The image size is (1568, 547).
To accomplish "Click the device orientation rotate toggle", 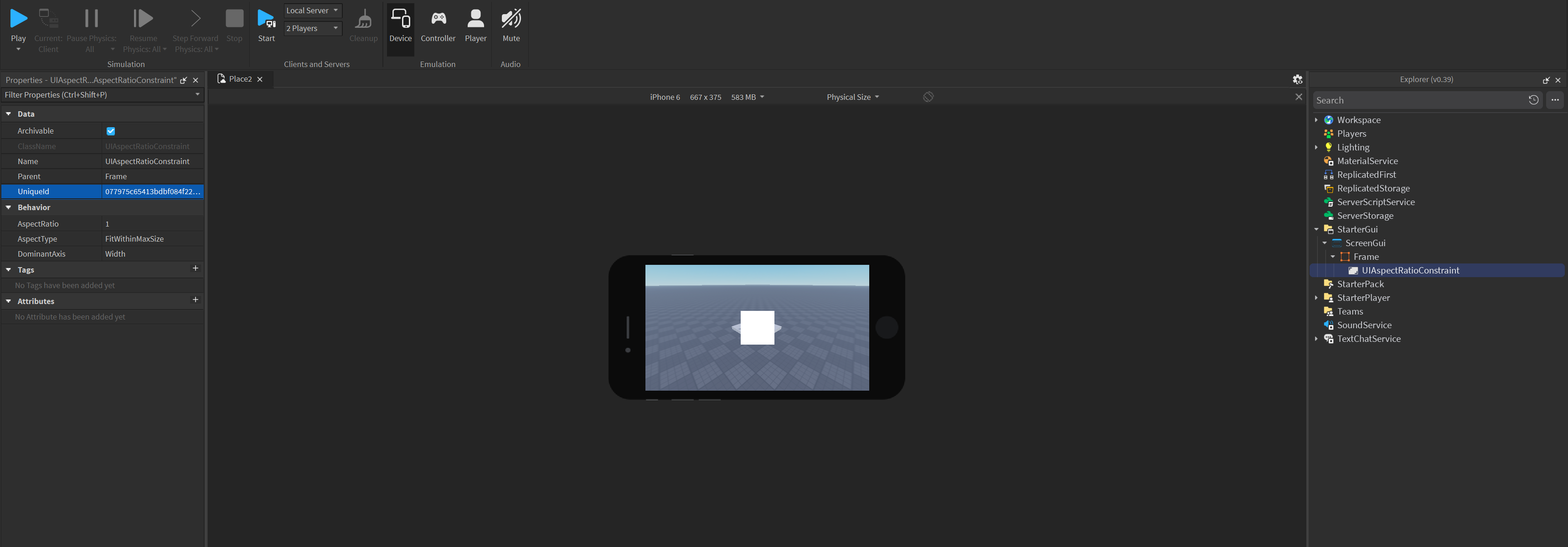I will click(x=928, y=97).
